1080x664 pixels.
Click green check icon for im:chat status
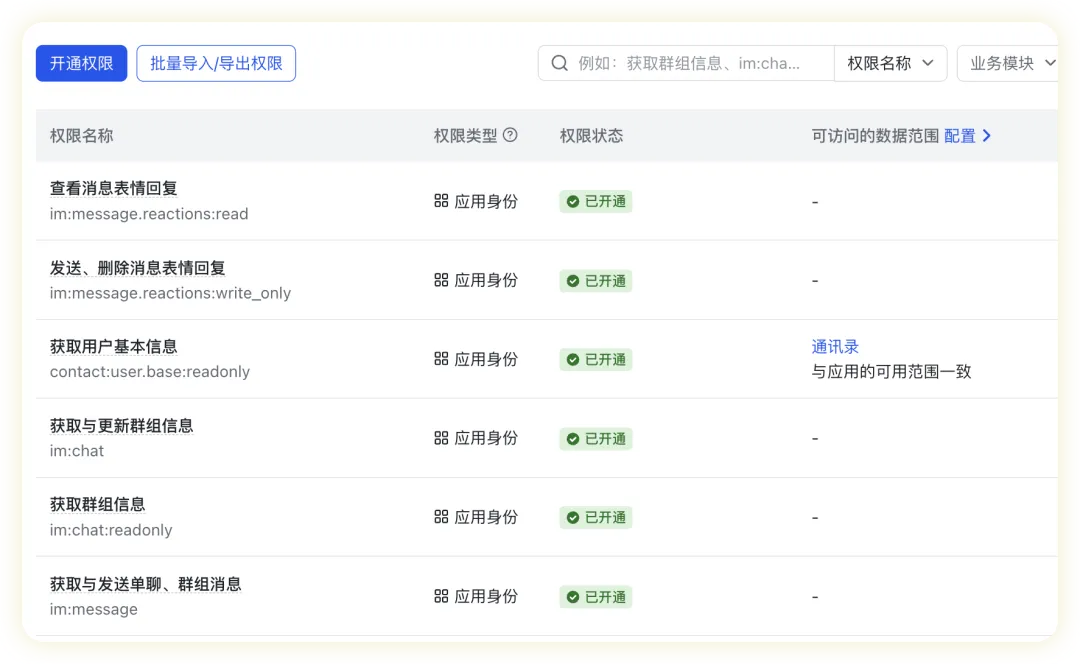(573, 439)
